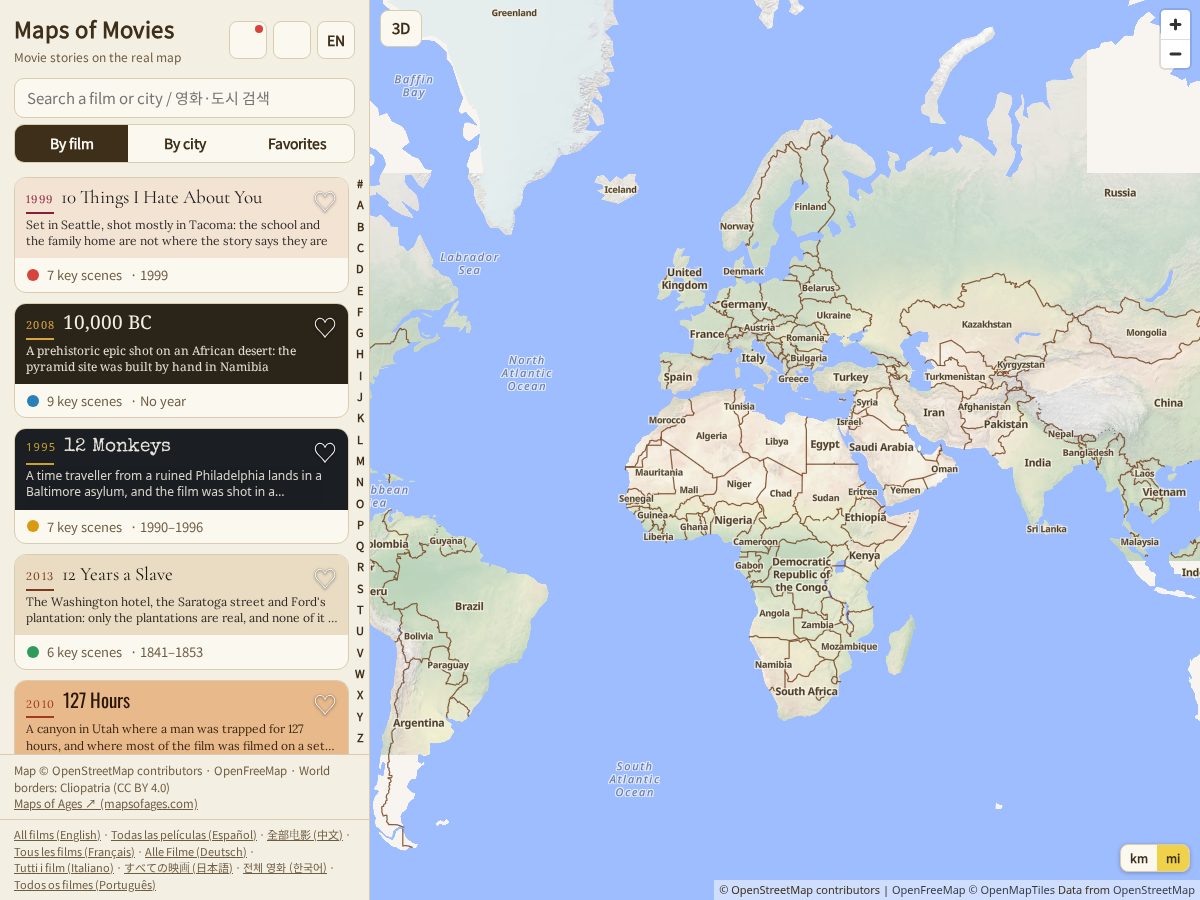Open Todos os filmes (Português) link

[x=85, y=885]
